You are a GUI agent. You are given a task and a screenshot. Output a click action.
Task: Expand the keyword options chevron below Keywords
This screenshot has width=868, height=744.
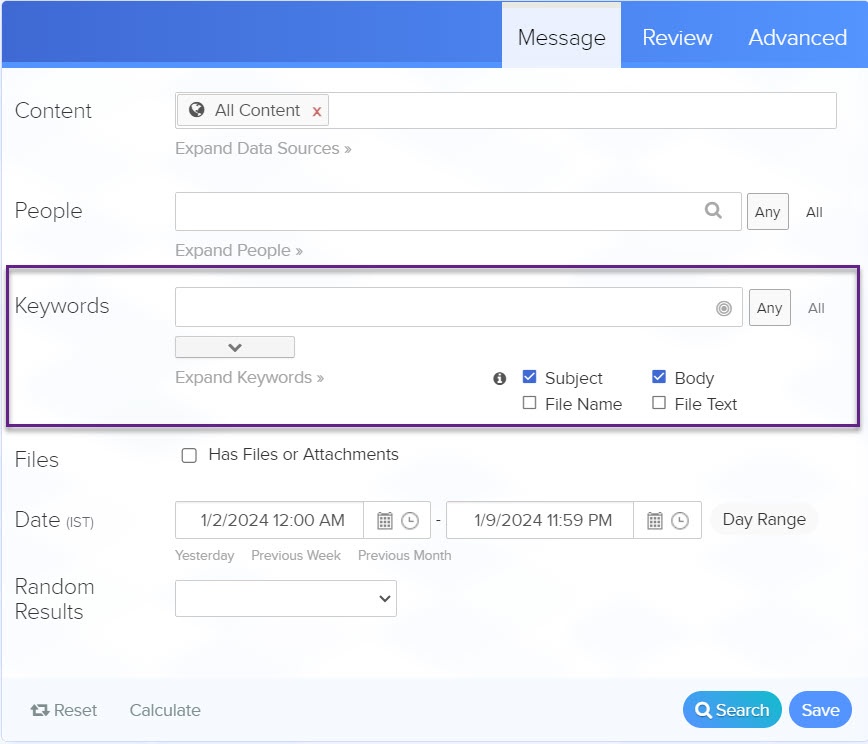[234, 346]
